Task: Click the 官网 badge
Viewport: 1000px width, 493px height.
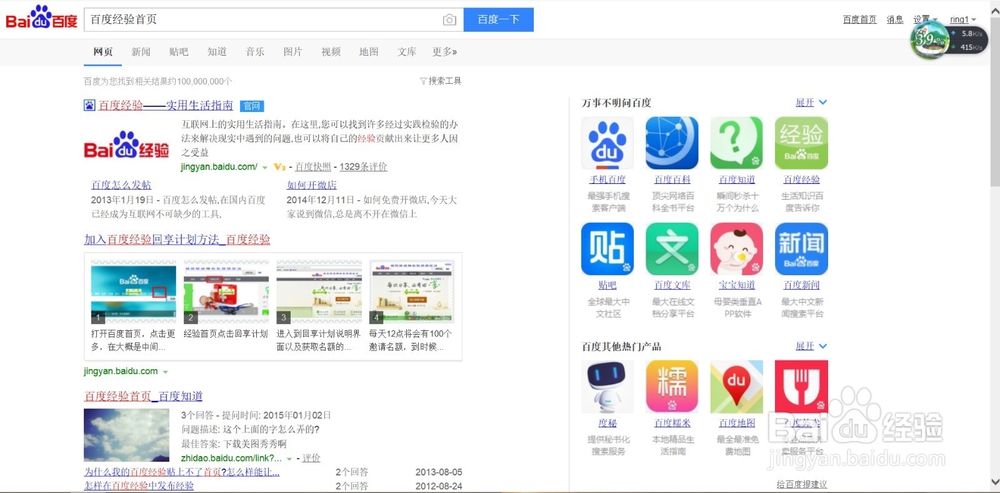Action: point(252,106)
